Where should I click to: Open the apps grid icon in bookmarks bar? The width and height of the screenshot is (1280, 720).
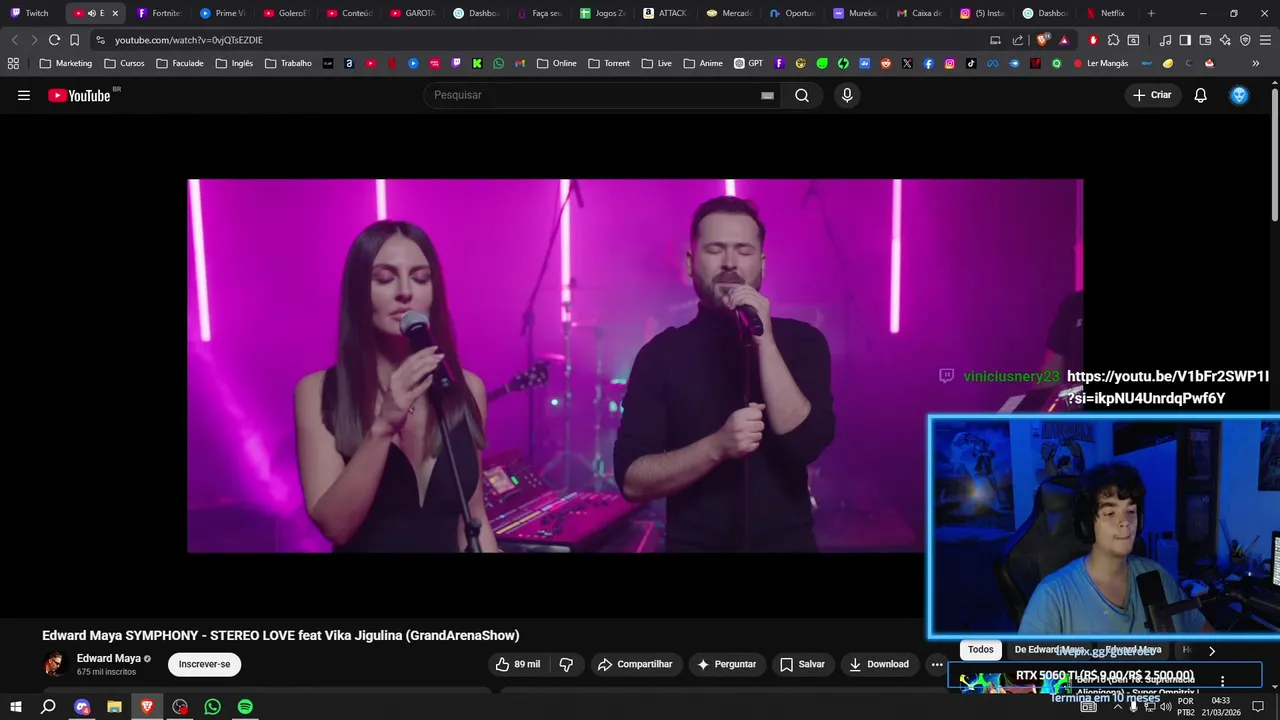pos(13,63)
